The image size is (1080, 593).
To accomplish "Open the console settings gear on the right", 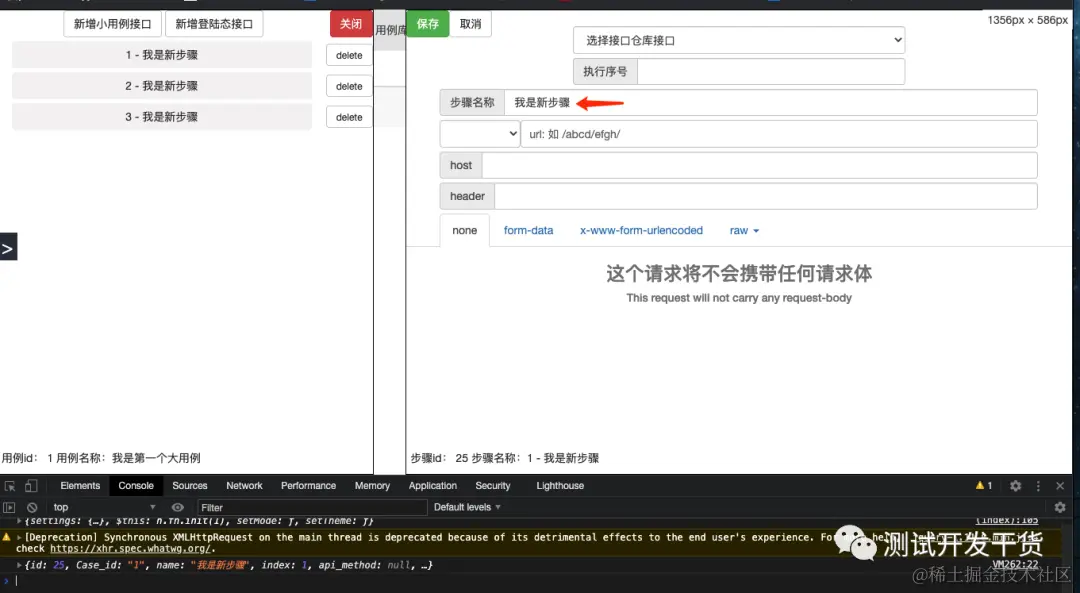I will point(1060,507).
